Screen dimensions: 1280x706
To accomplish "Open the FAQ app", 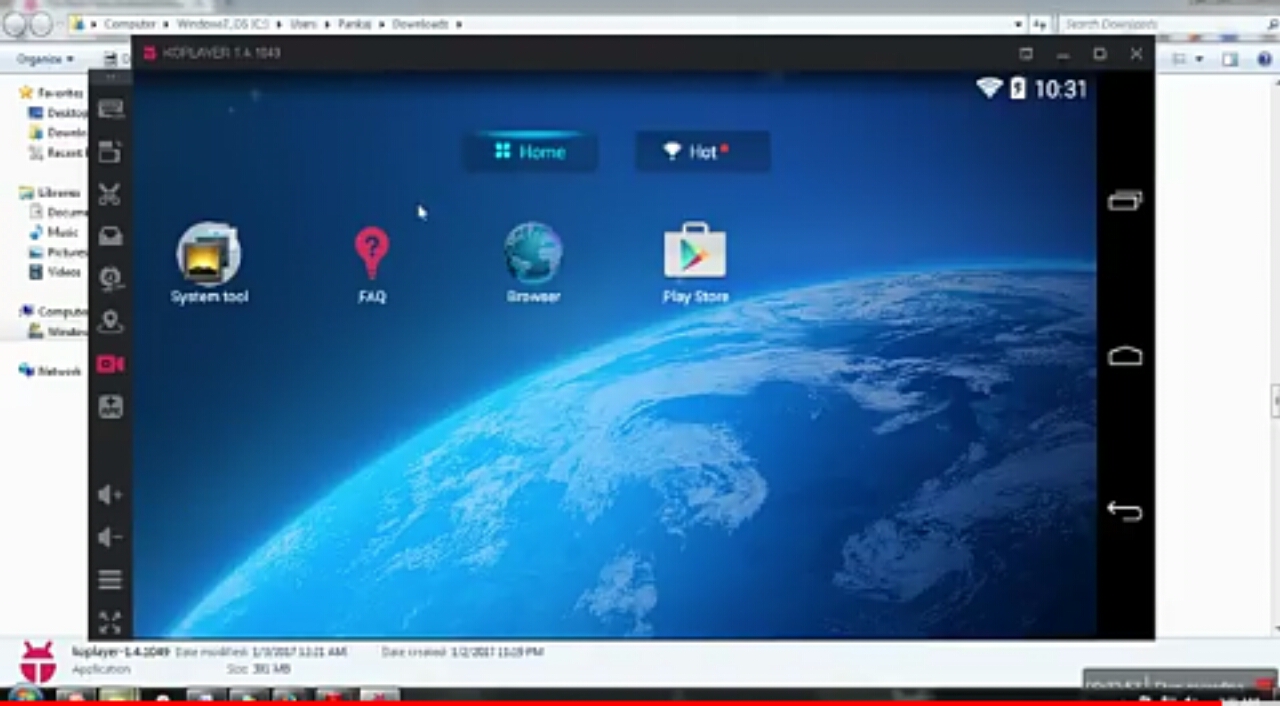I will pyautogui.click(x=371, y=265).
